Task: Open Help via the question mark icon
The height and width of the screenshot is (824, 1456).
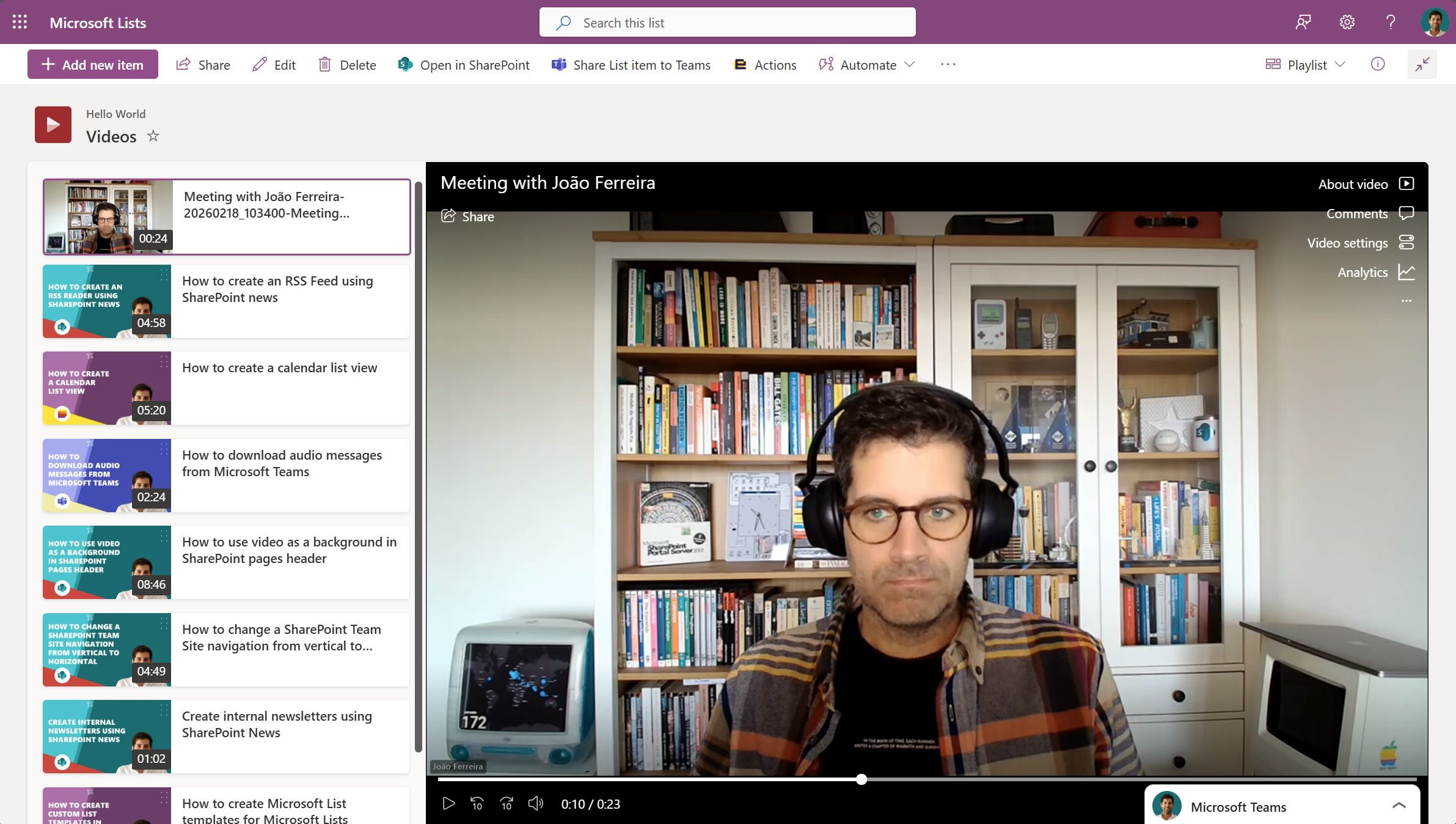Action: point(1389,22)
